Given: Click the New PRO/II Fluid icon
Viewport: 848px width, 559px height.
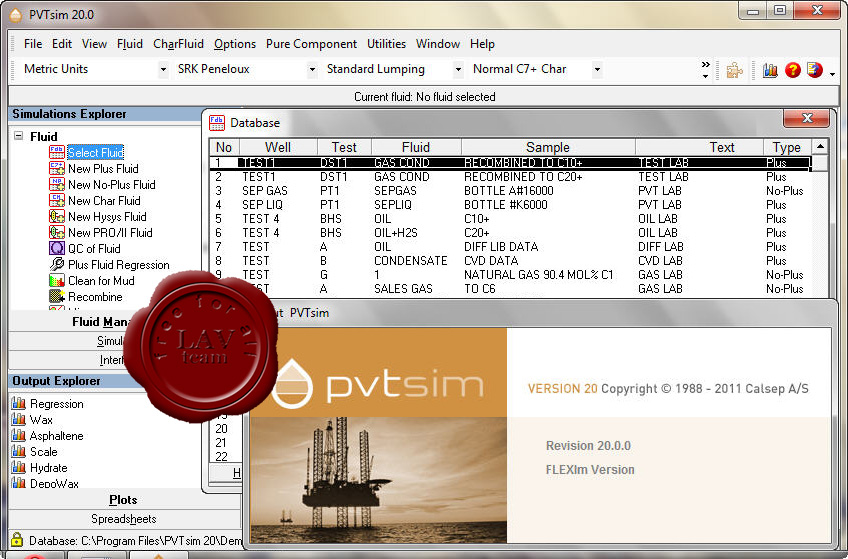Looking at the screenshot, I should (57, 232).
